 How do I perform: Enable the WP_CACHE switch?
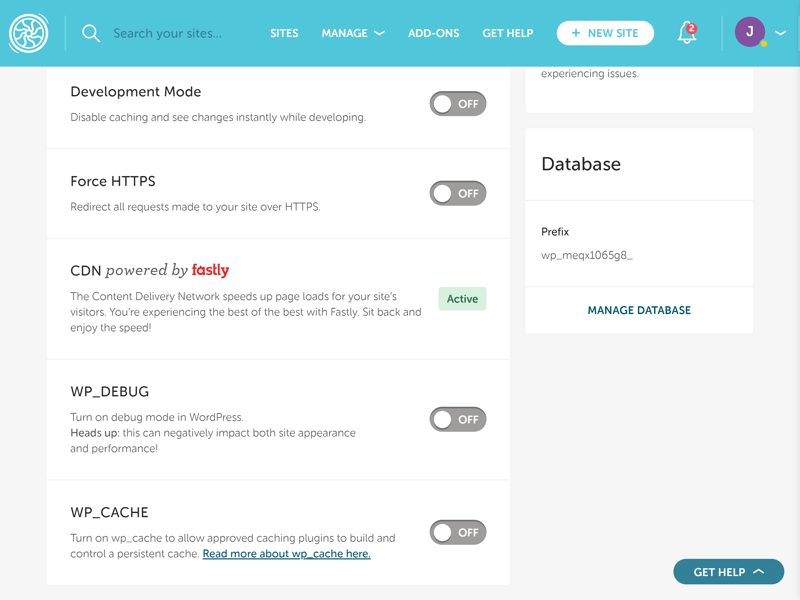[458, 533]
